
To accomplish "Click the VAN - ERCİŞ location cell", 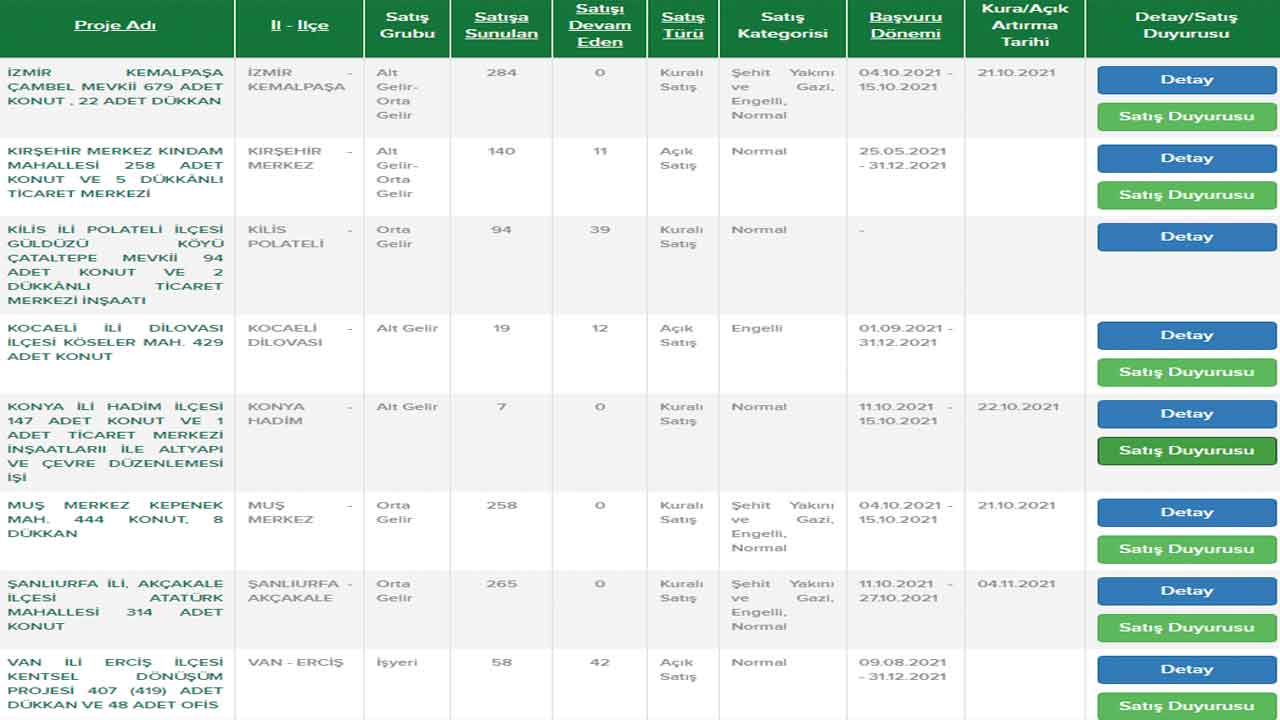I will [x=295, y=662].
